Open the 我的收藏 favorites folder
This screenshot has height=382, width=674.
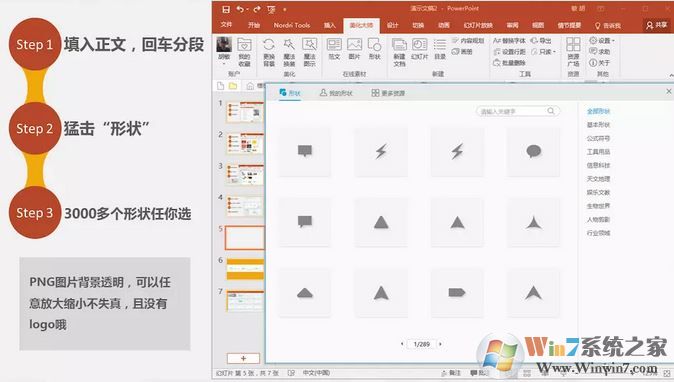point(244,52)
